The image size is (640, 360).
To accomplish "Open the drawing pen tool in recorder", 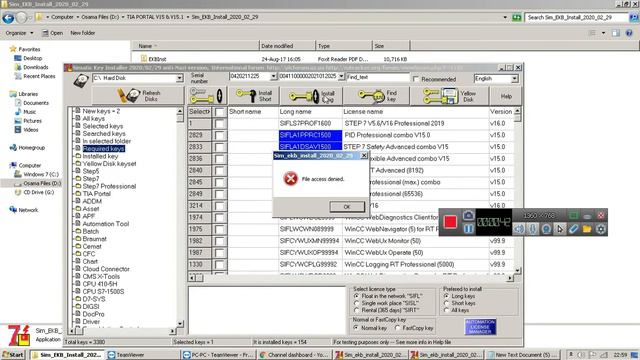I will click(573, 229).
